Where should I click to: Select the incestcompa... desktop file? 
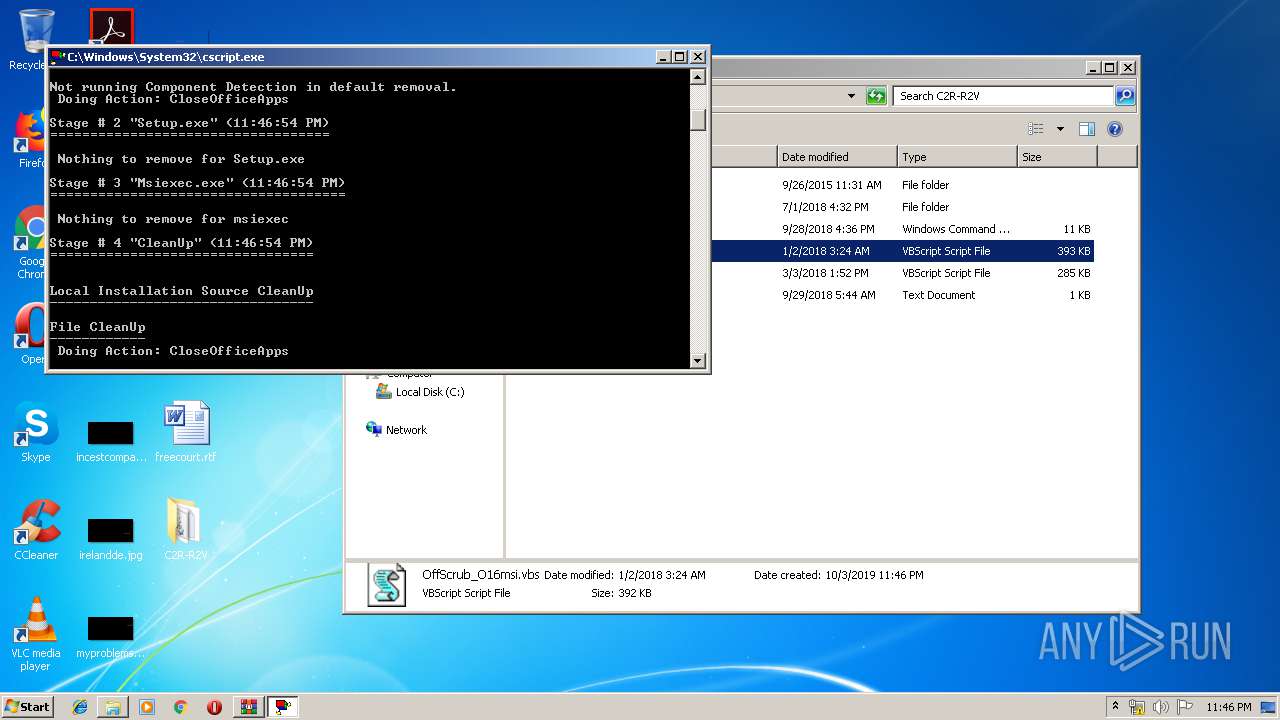click(110, 441)
